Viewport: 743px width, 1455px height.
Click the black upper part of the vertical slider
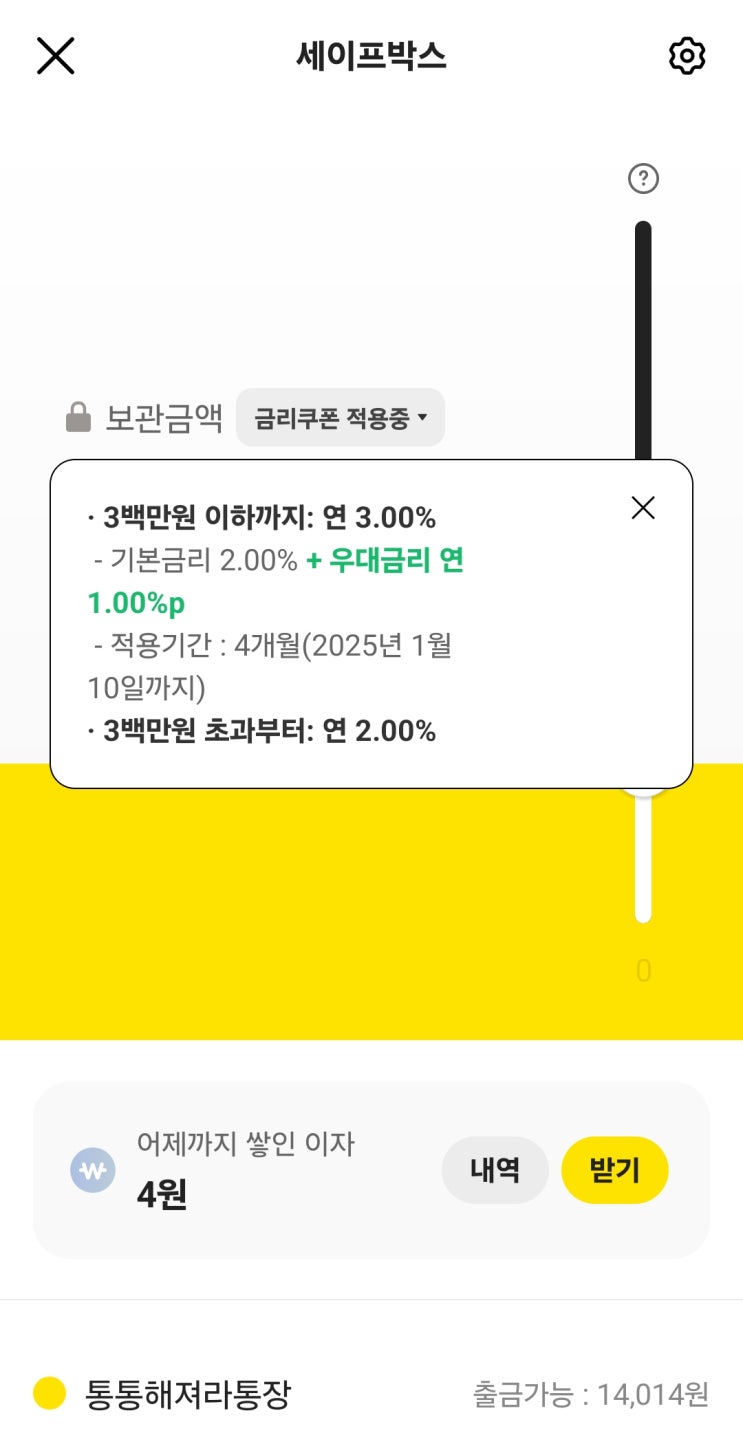643,340
